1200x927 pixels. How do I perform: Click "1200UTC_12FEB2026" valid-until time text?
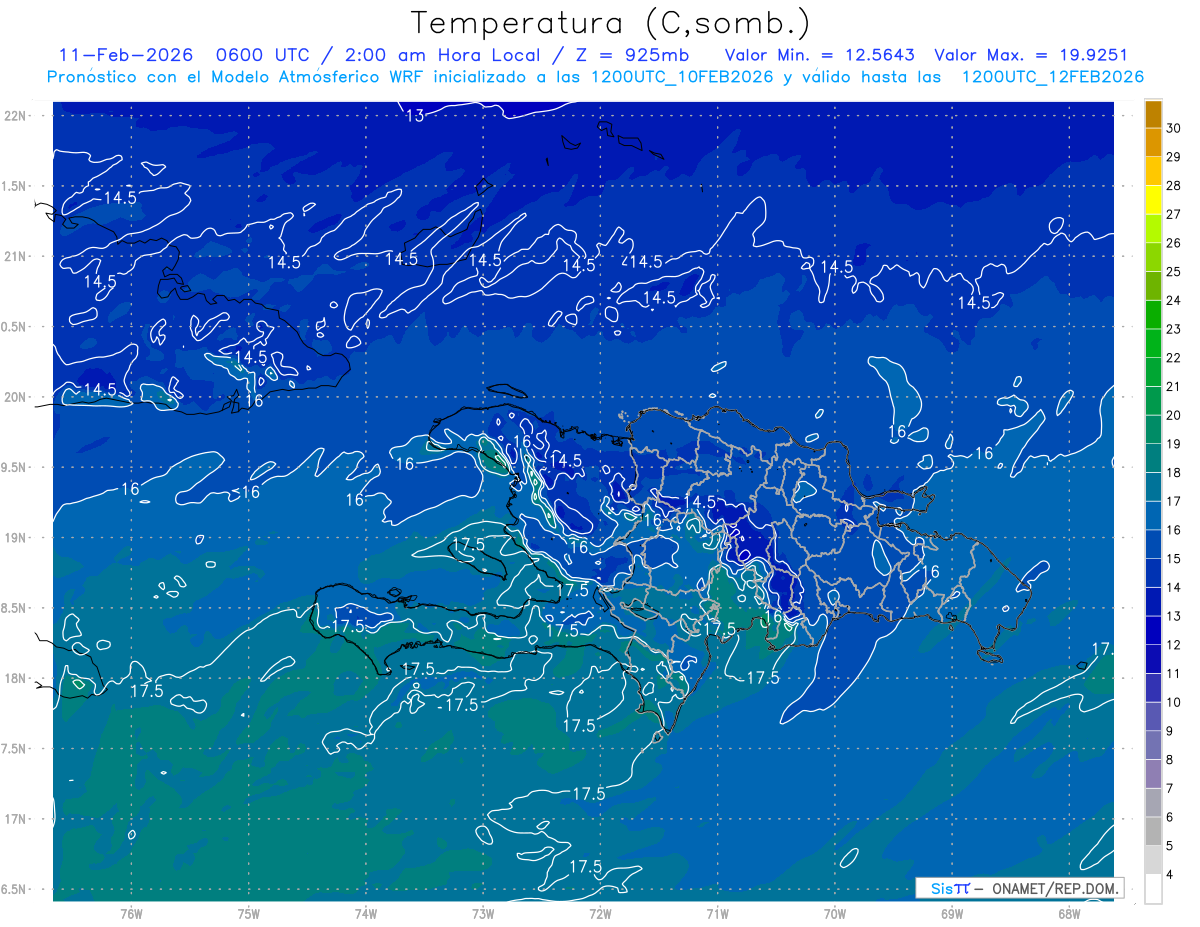point(1053,77)
